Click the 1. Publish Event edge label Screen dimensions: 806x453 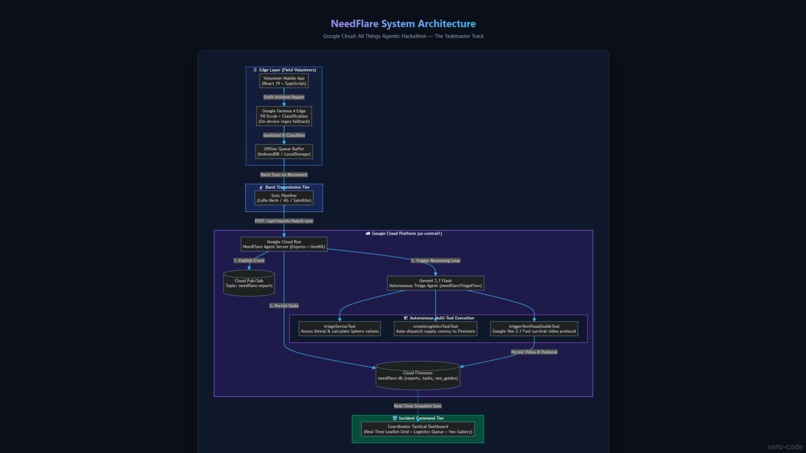point(249,260)
